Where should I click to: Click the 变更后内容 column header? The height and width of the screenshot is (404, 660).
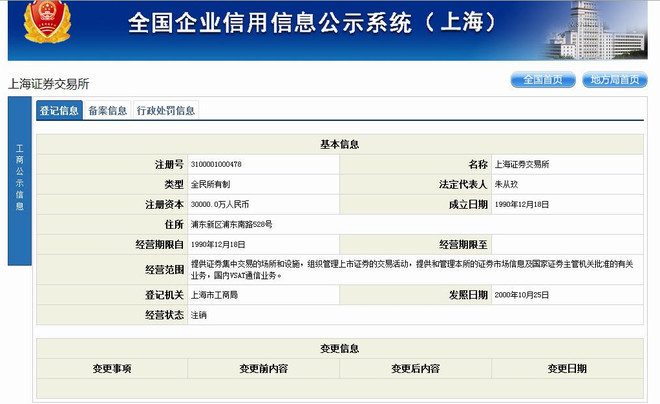point(415,369)
